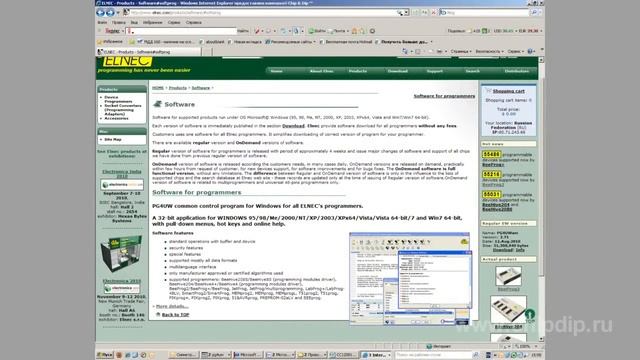Click the More details link
Viewport: 640px width, 360px height.
172,306
